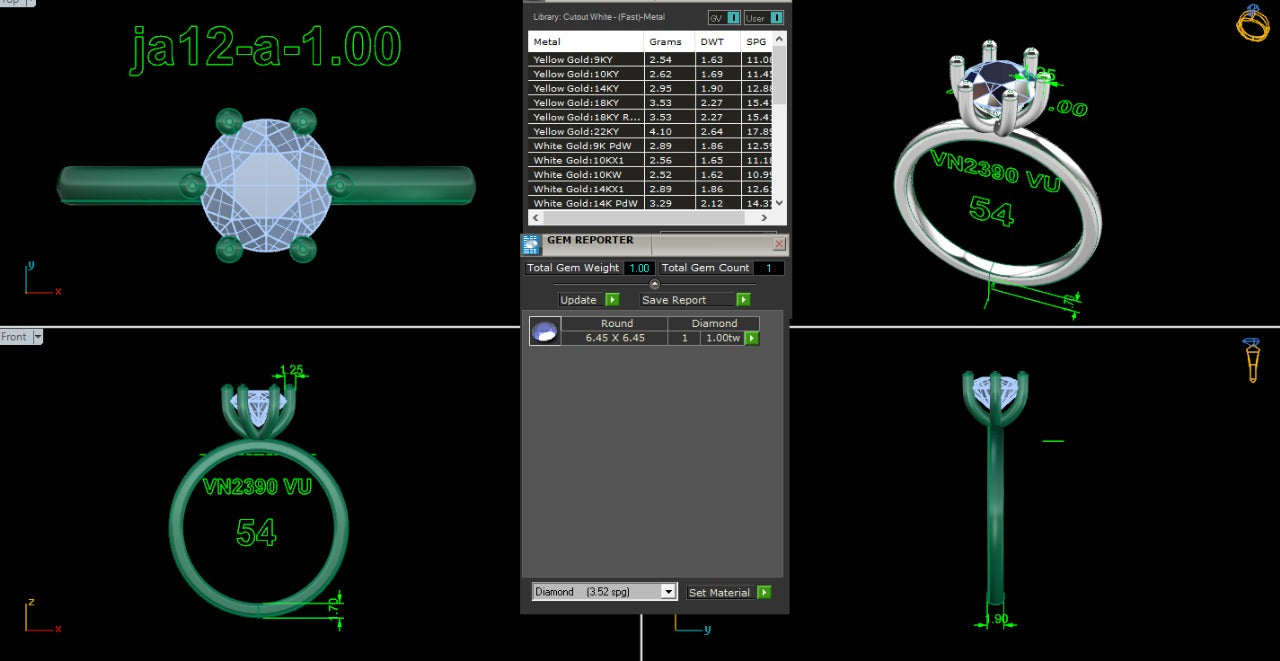Select the White Gold:10KX1 row
This screenshot has height=661, width=1280.
click(x=651, y=160)
